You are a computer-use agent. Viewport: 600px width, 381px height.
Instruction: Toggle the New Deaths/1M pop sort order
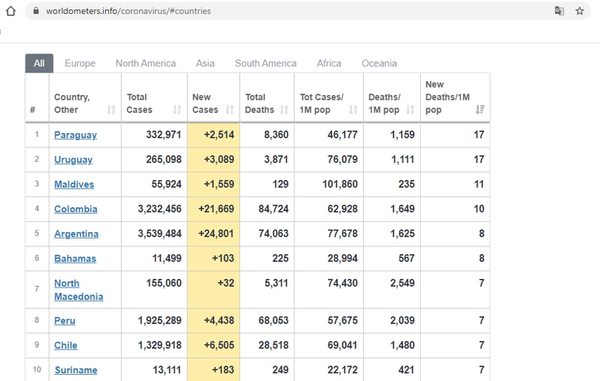click(480, 110)
